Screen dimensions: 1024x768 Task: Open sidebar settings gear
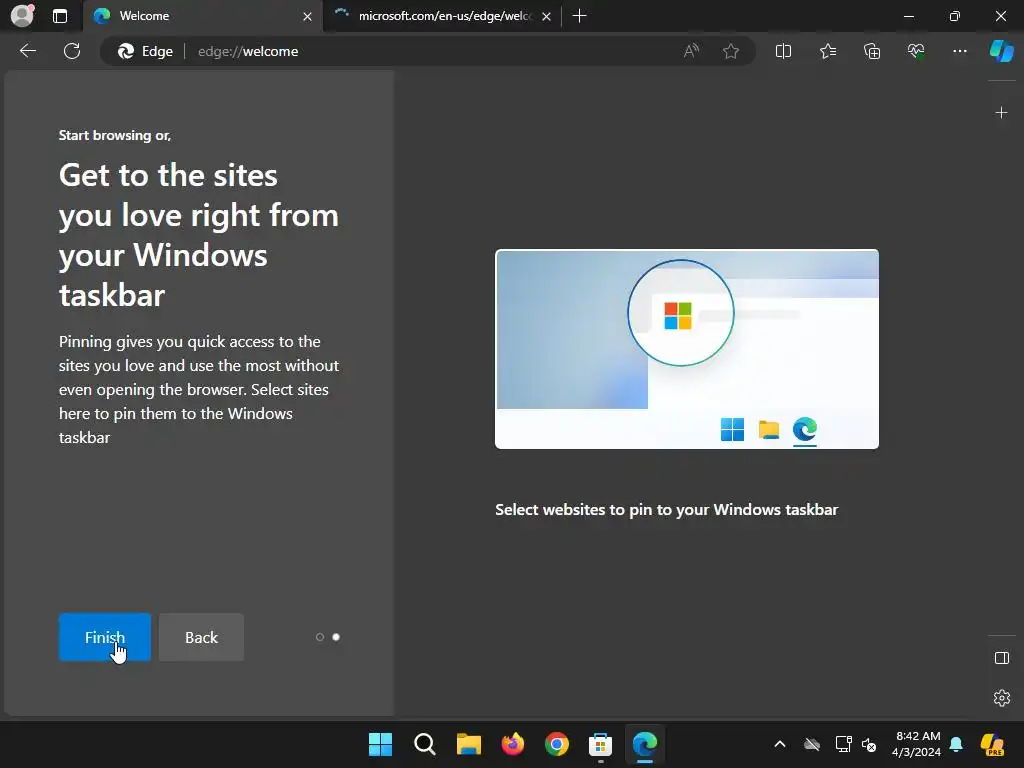[1001, 698]
